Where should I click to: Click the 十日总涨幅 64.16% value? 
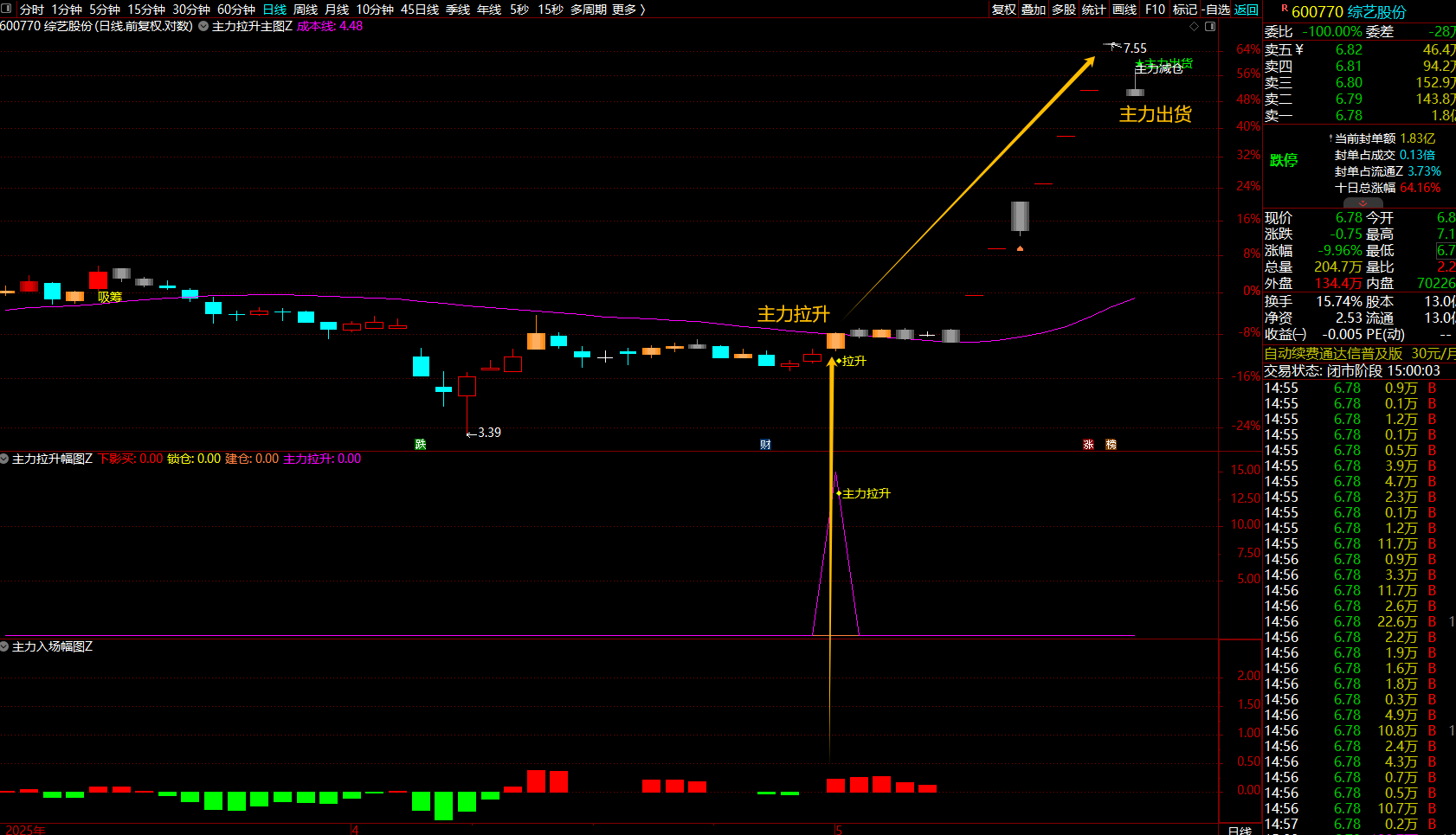(x=1421, y=188)
